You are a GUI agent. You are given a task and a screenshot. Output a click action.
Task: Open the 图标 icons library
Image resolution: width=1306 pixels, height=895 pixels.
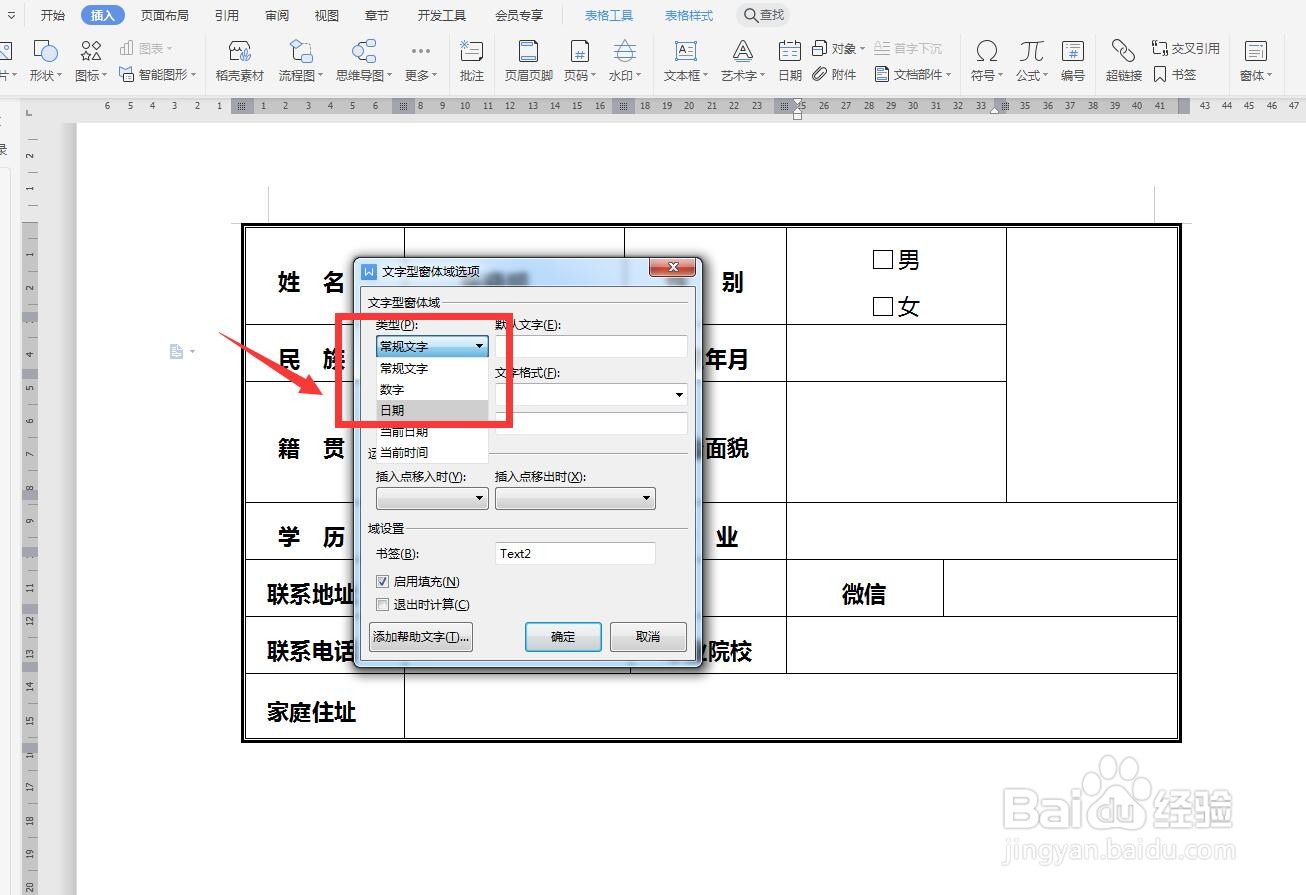90,61
